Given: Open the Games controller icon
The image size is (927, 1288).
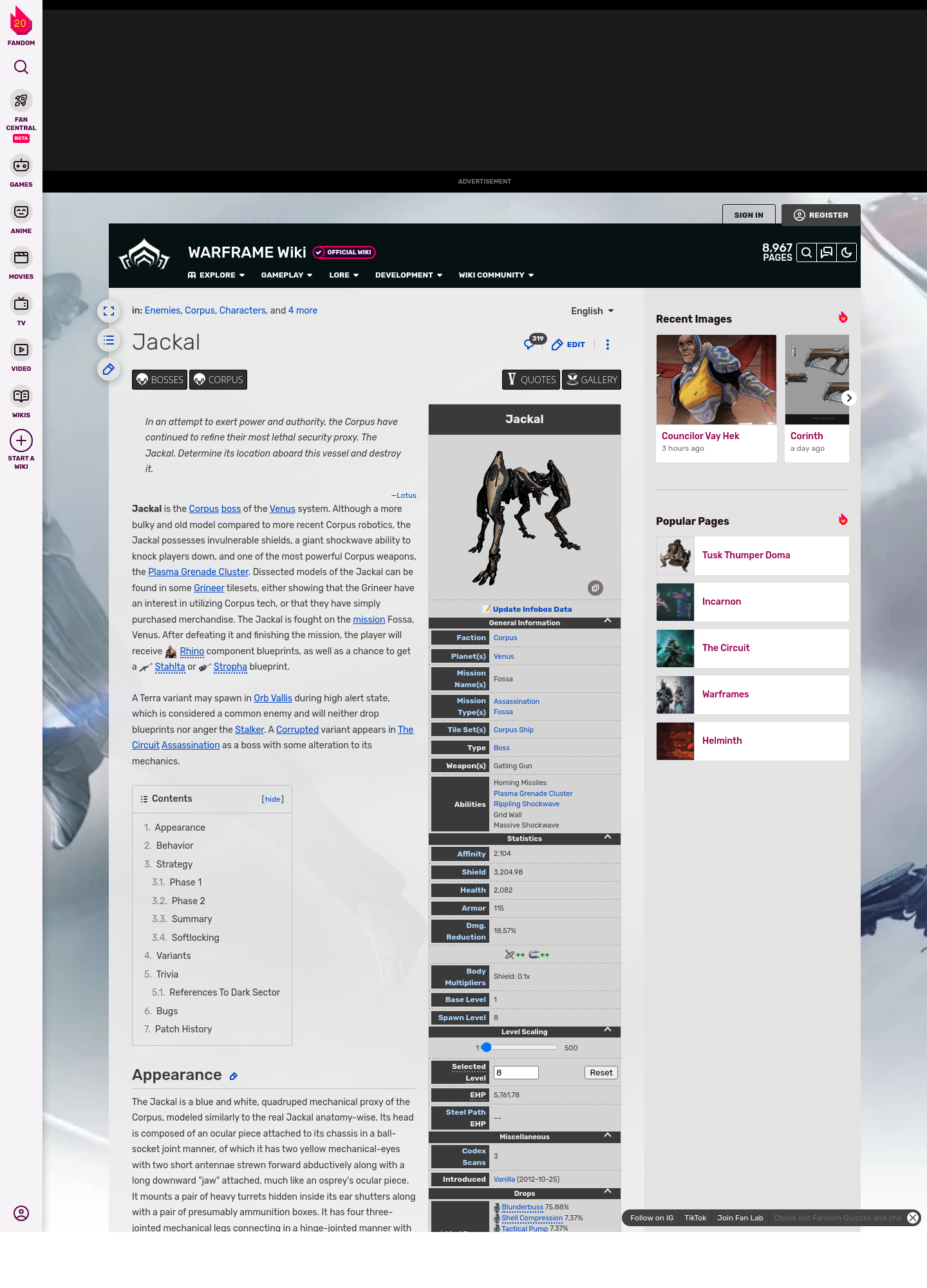Looking at the screenshot, I should 21,166.
